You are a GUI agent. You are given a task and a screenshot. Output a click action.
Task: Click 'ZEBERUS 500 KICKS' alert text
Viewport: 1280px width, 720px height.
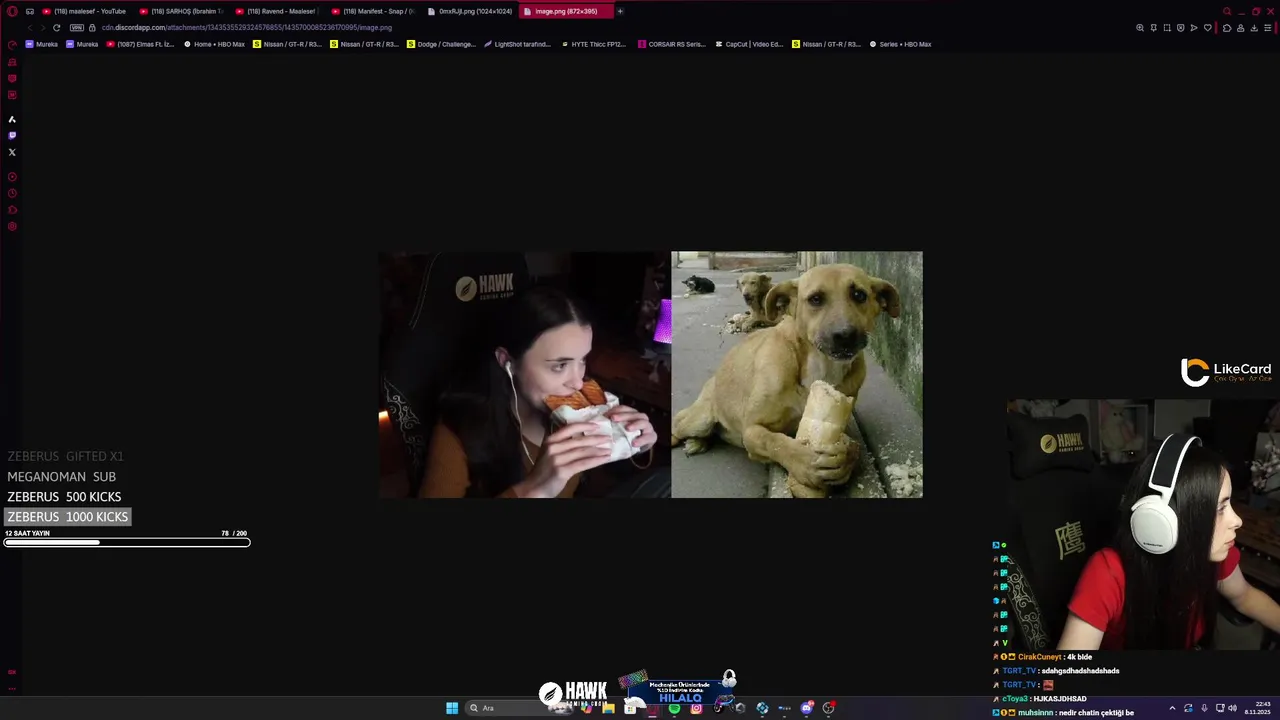64,497
